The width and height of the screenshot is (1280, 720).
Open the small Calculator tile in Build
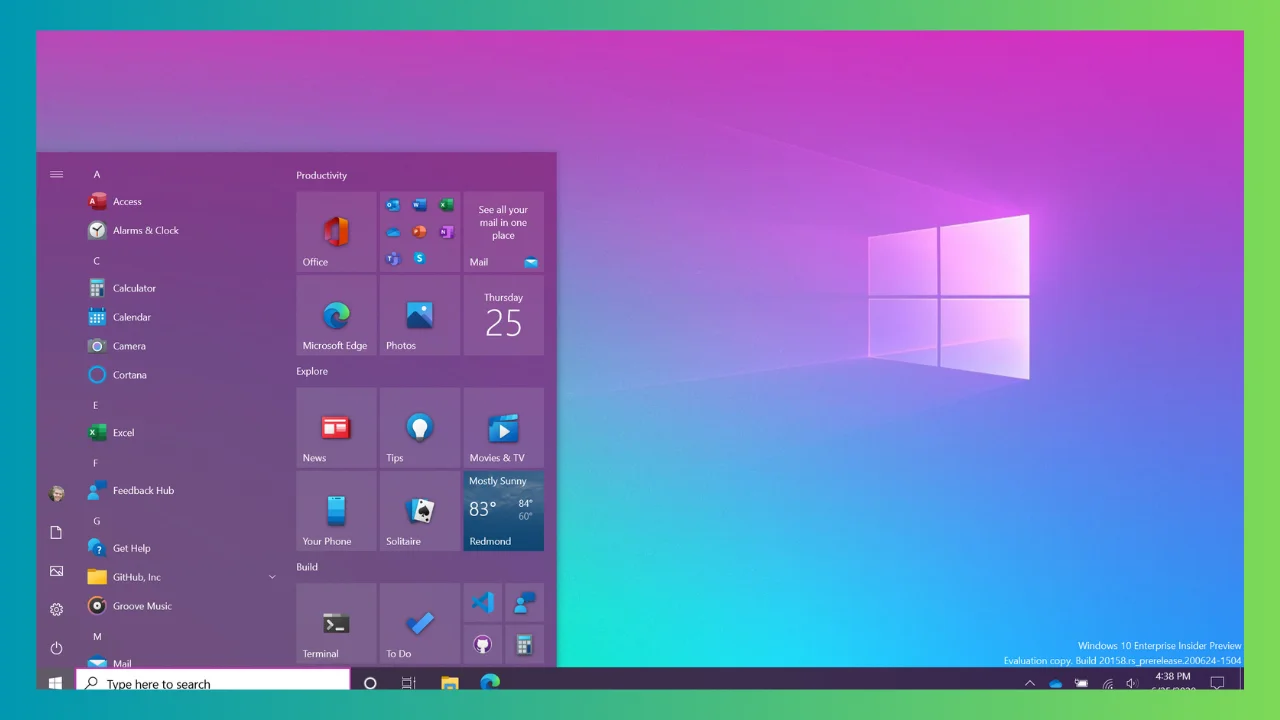coord(524,645)
